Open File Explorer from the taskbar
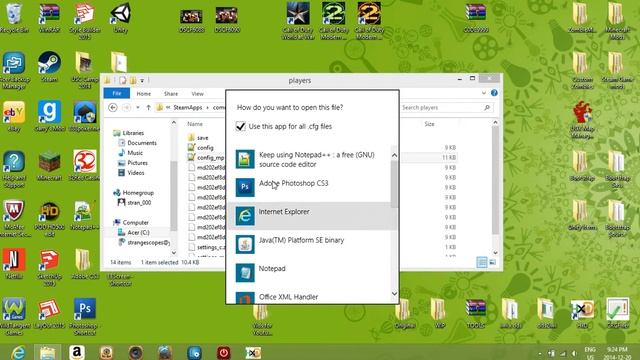Image resolution: width=640 pixels, height=360 pixels. point(47,352)
